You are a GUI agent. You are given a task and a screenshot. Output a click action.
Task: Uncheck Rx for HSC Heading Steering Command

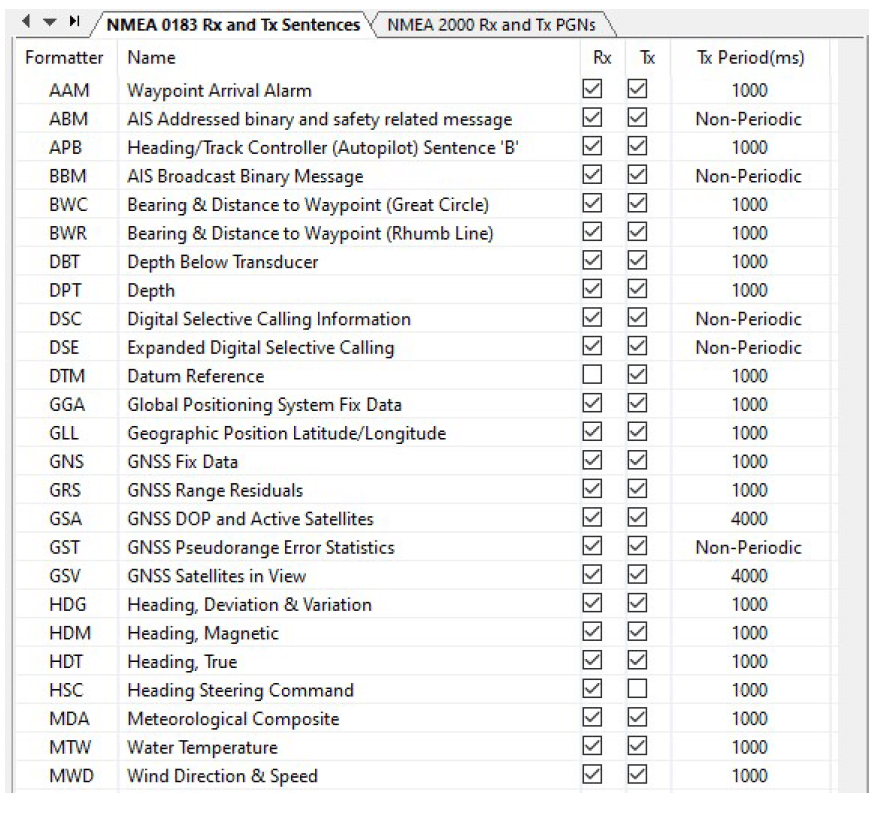592,689
